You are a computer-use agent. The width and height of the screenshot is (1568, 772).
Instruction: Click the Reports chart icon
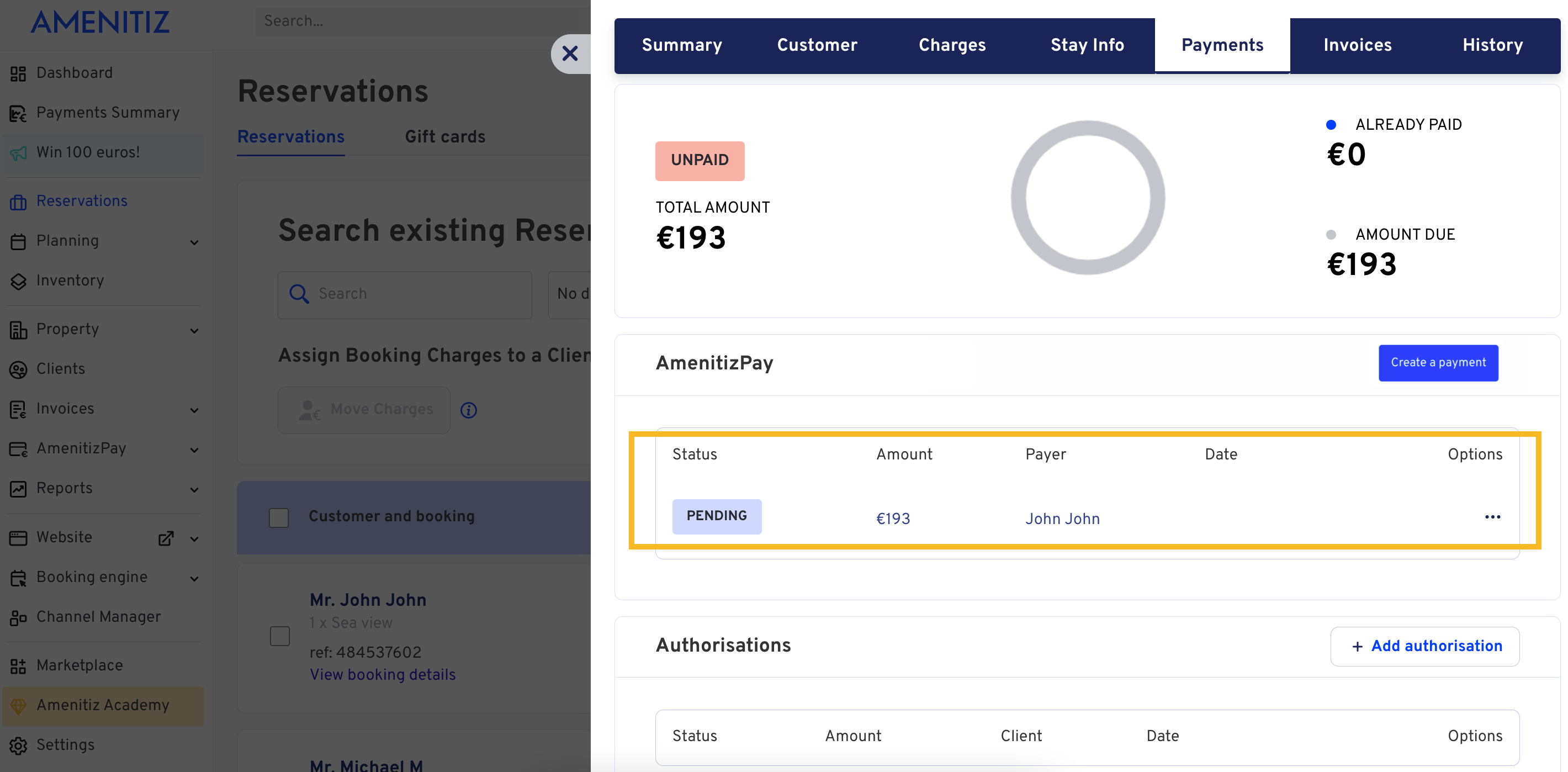coord(18,488)
